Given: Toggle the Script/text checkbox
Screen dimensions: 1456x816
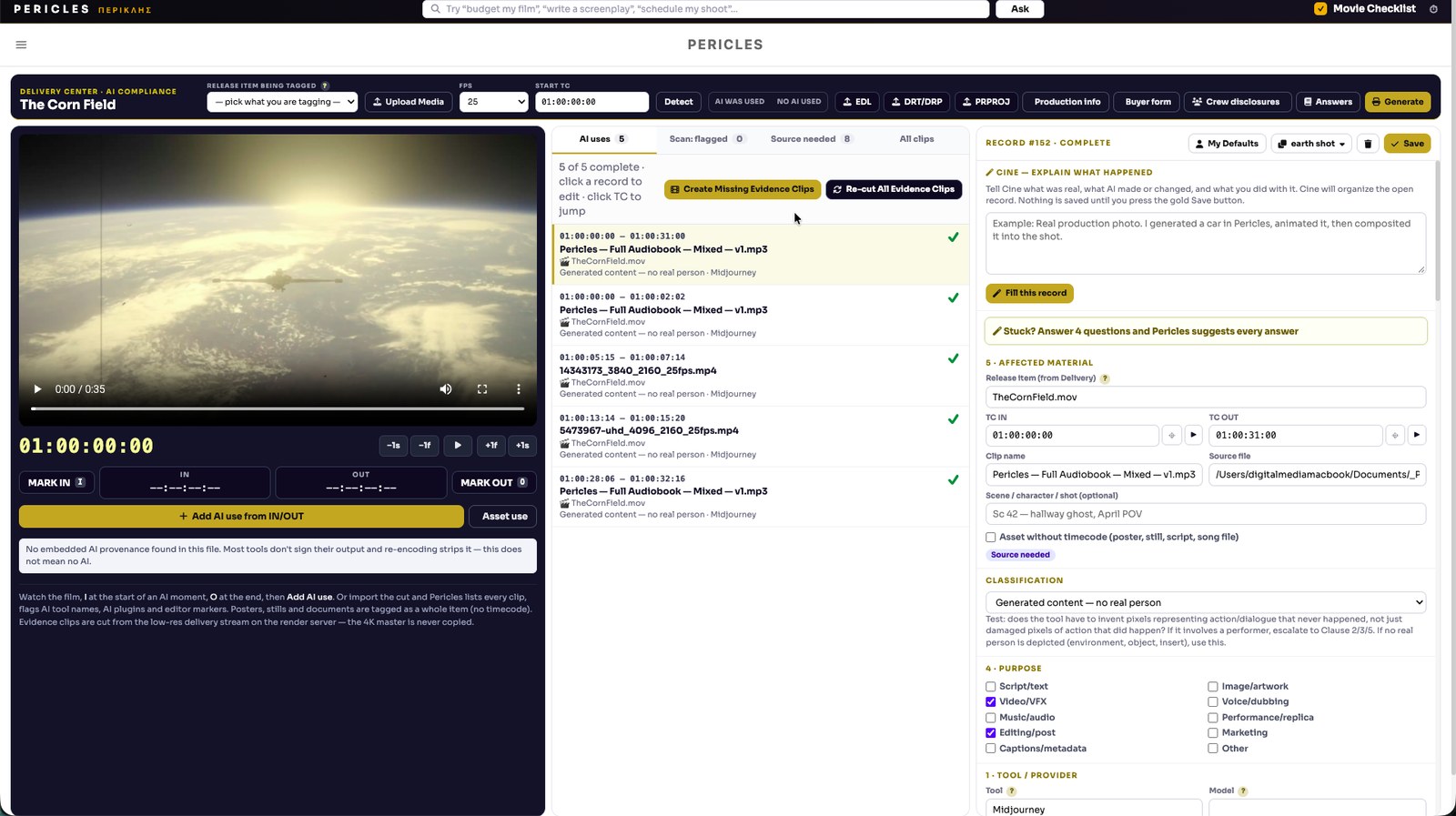Looking at the screenshot, I should pyautogui.click(x=990, y=687).
